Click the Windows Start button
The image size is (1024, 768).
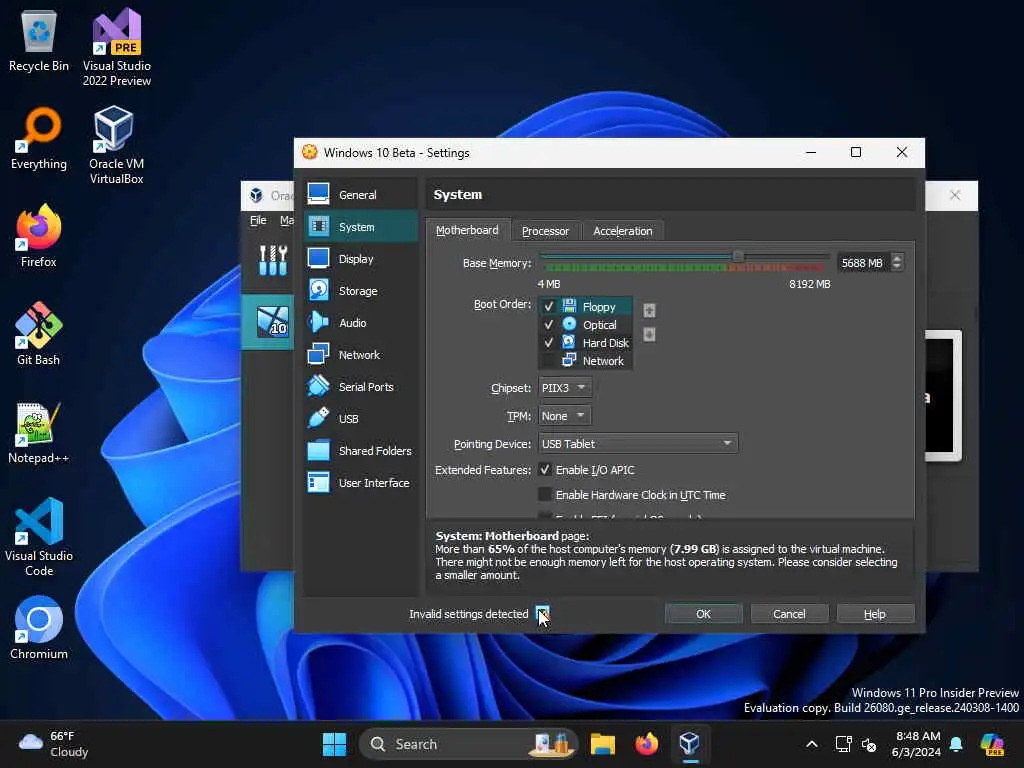tap(334, 744)
